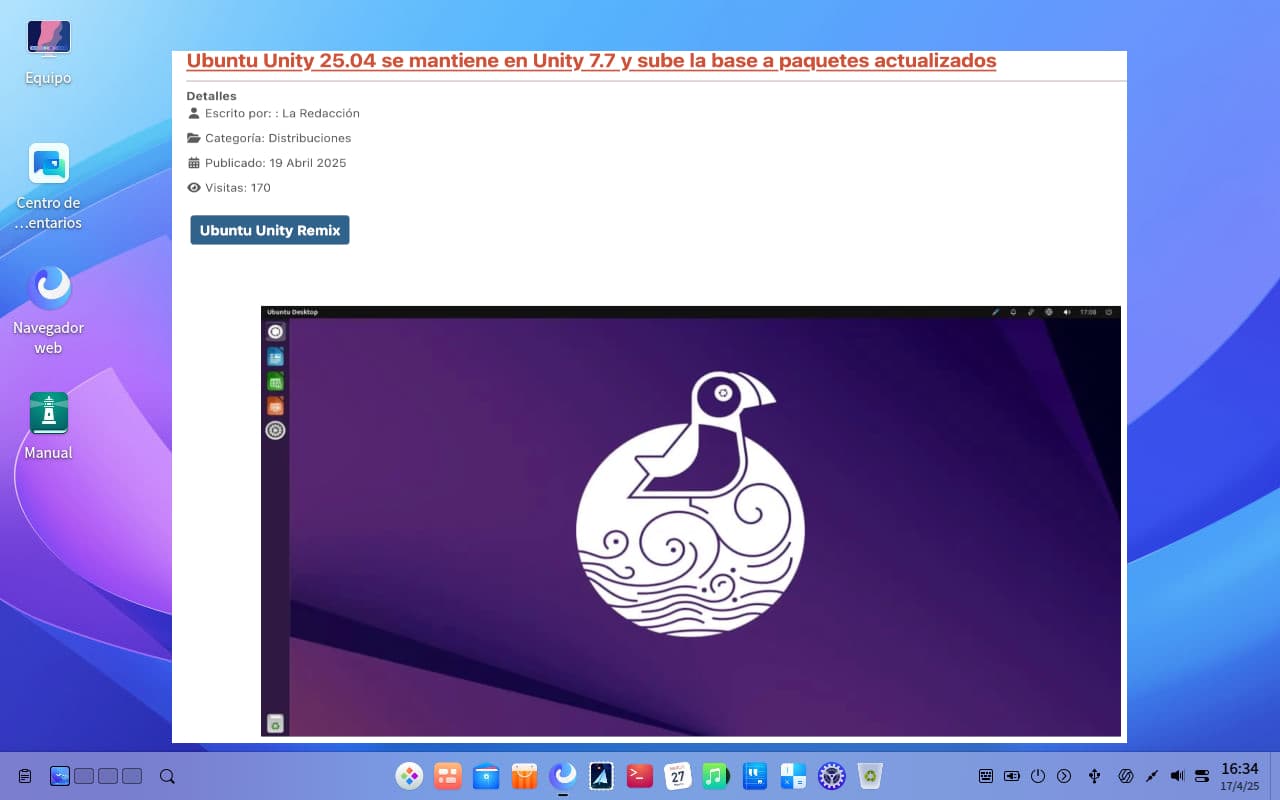The width and height of the screenshot is (1280, 800).
Task: Click the battery tray icon
Action: [1012, 776]
